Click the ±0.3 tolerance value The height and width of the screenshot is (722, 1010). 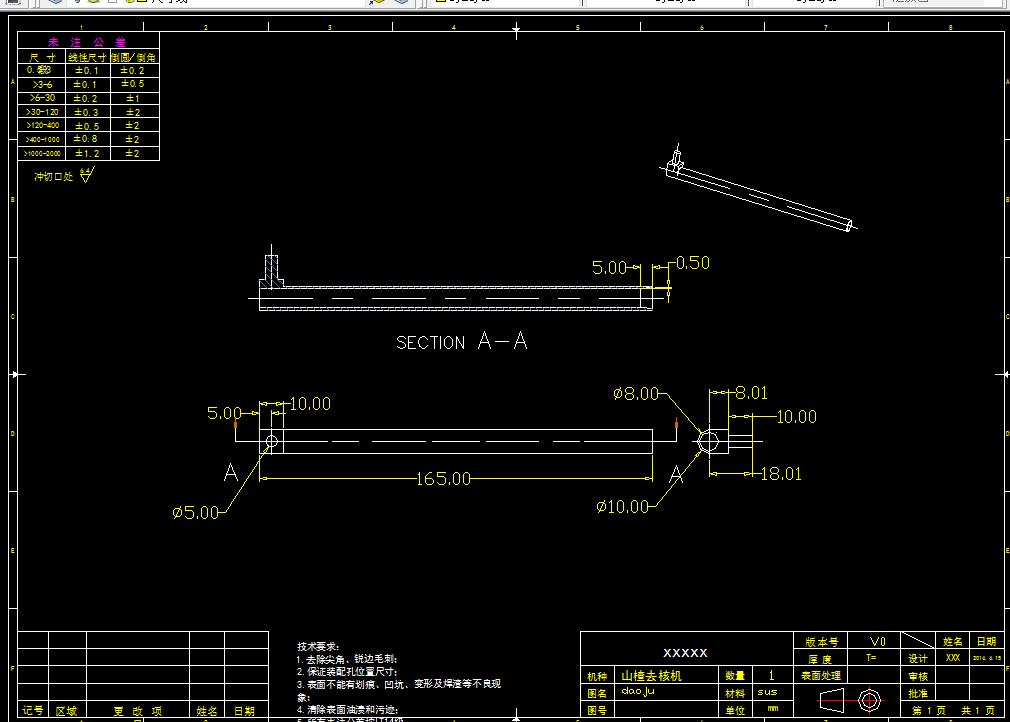click(x=86, y=112)
